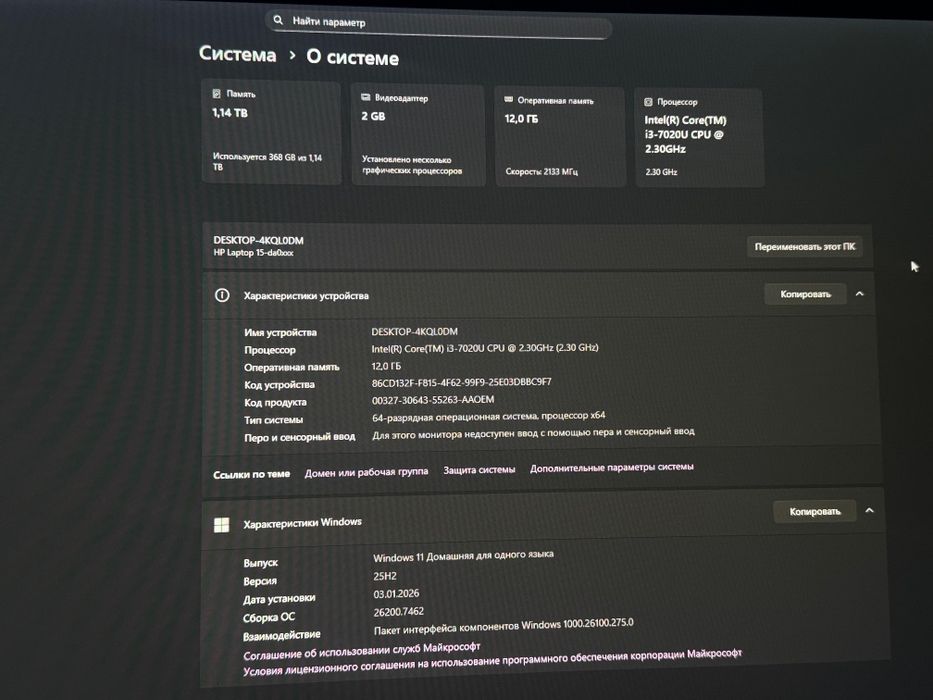Open 'Домен или рабочая группа' link
This screenshot has width=933, height=700.
click(x=366, y=472)
